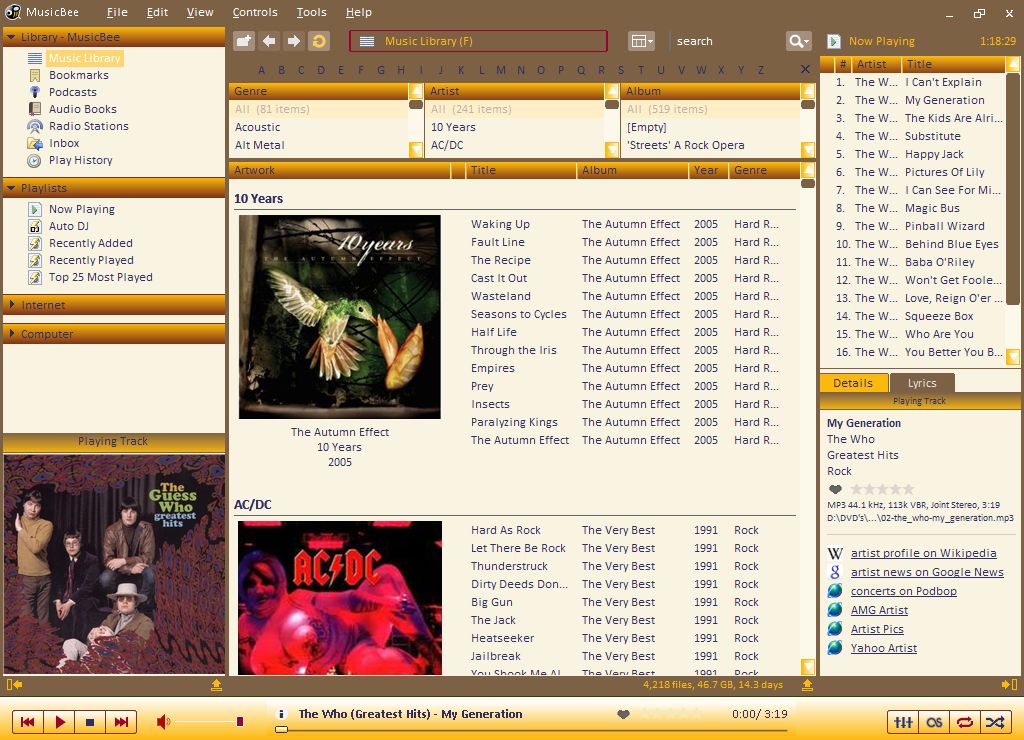The image size is (1024, 740).
Task: Click the track info 'i' icon in player bar
Action: pyautogui.click(x=281, y=714)
